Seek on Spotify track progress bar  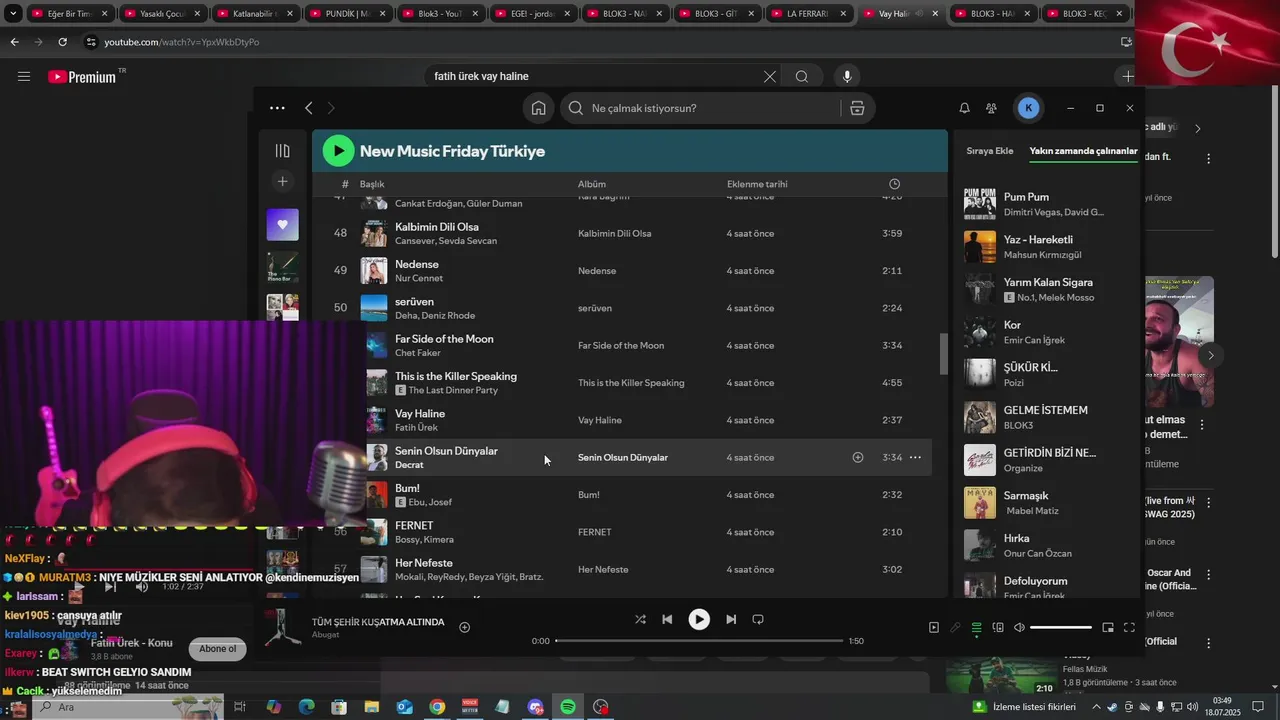[x=699, y=641]
